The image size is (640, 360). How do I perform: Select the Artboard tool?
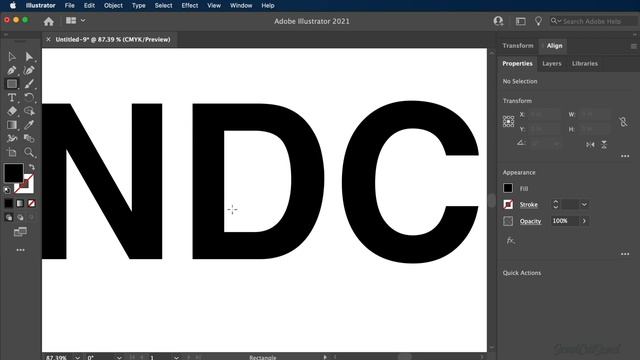12,153
